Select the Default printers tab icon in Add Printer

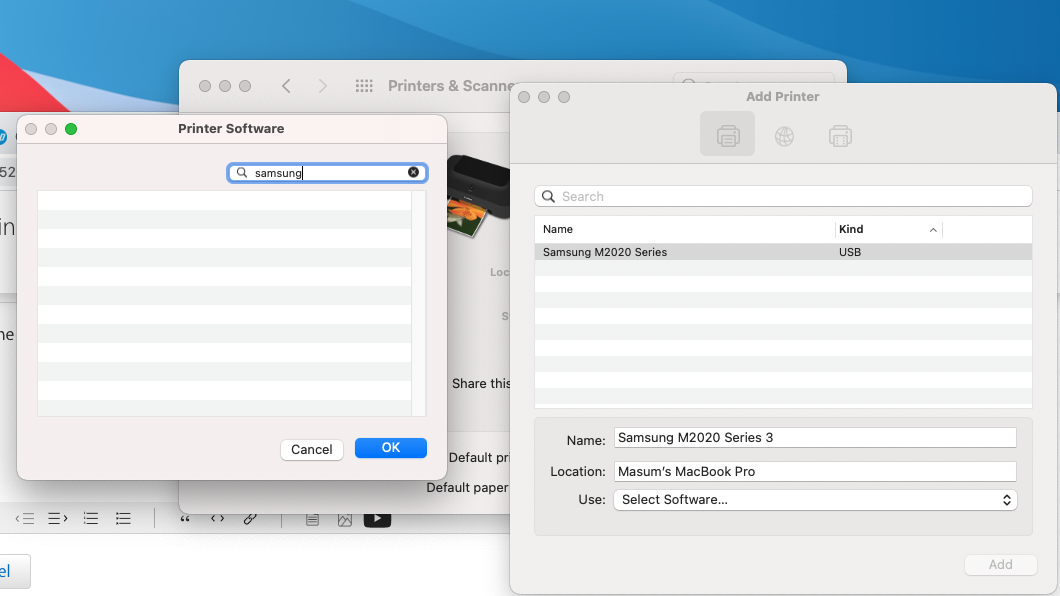[x=727, y=134]
